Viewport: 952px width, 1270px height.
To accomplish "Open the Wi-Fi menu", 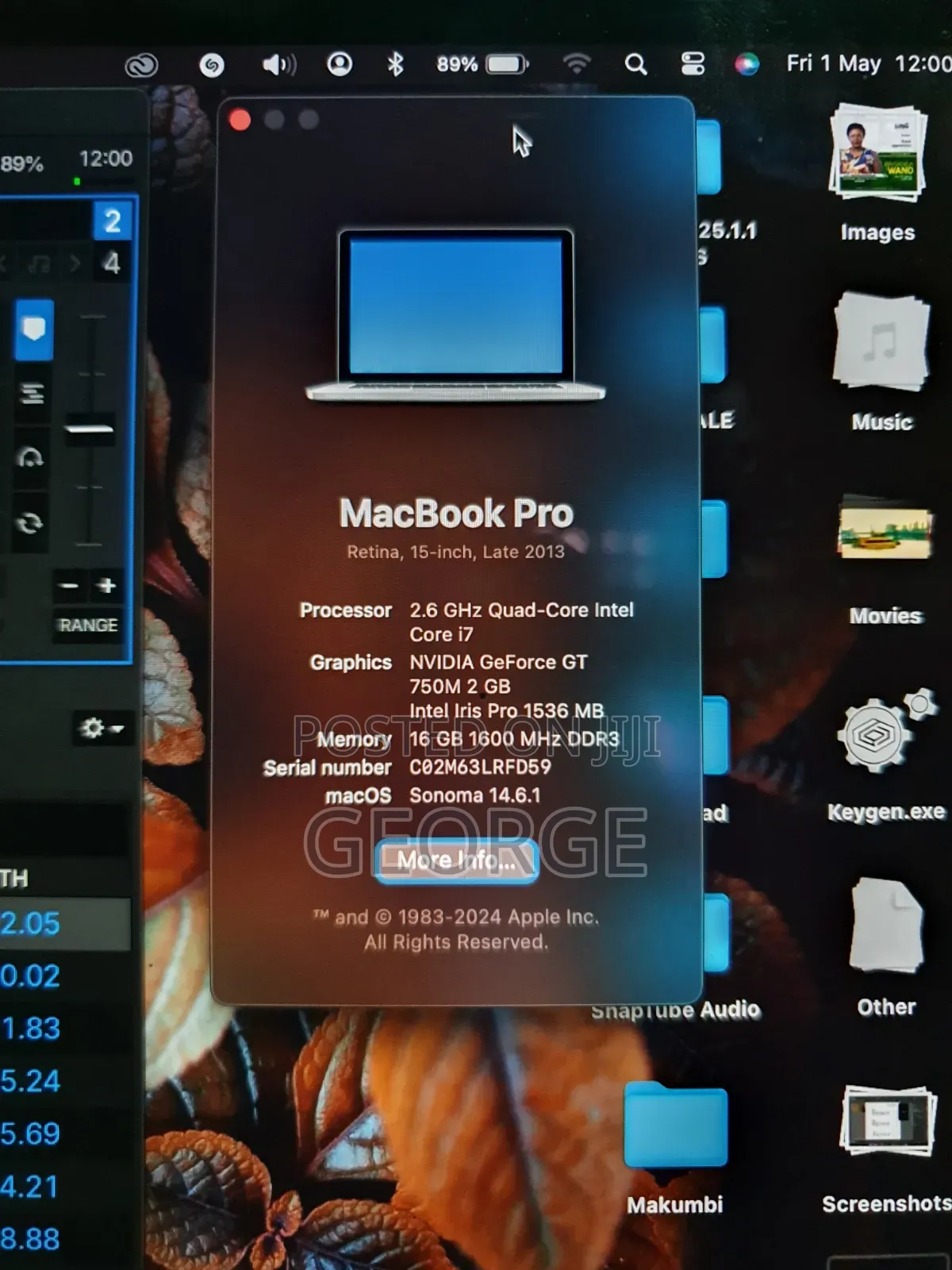I will tap(577, 63).
